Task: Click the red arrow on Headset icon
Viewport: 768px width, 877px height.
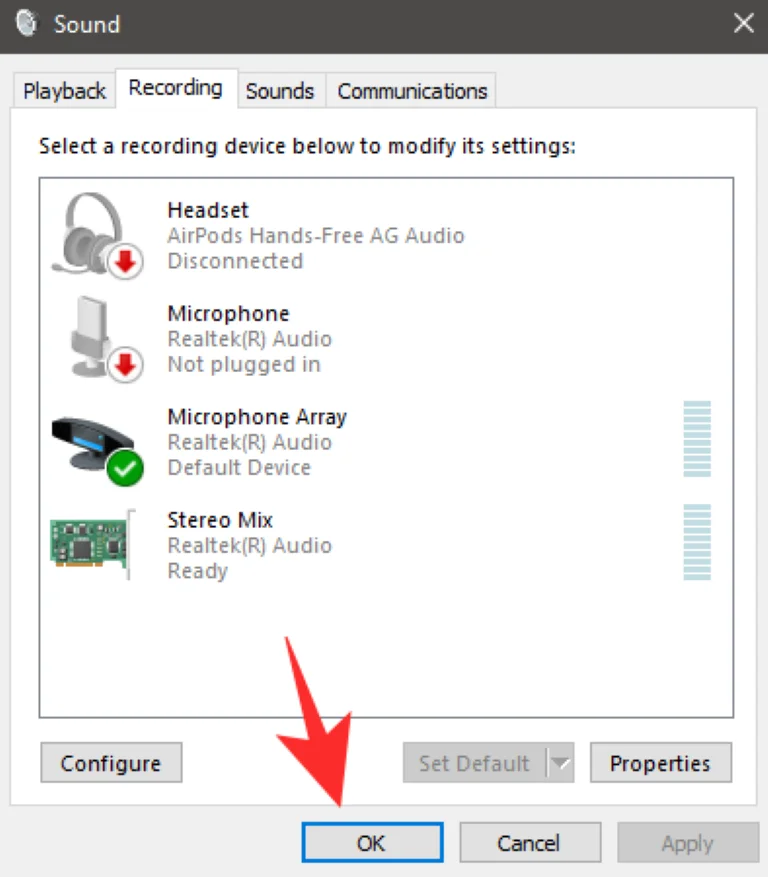Action: click(x=125, y=263)
